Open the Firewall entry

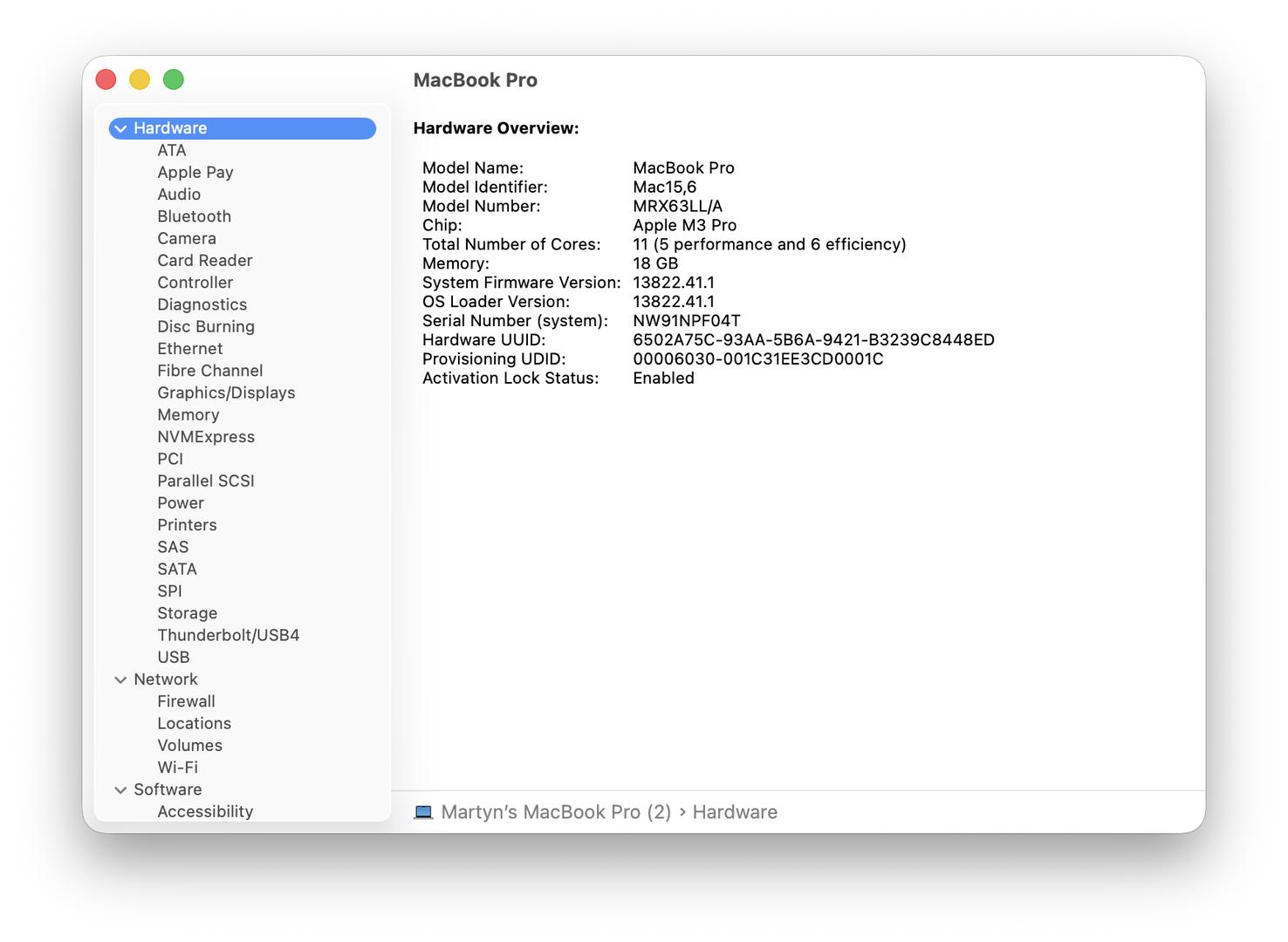[x=186, y=701]
